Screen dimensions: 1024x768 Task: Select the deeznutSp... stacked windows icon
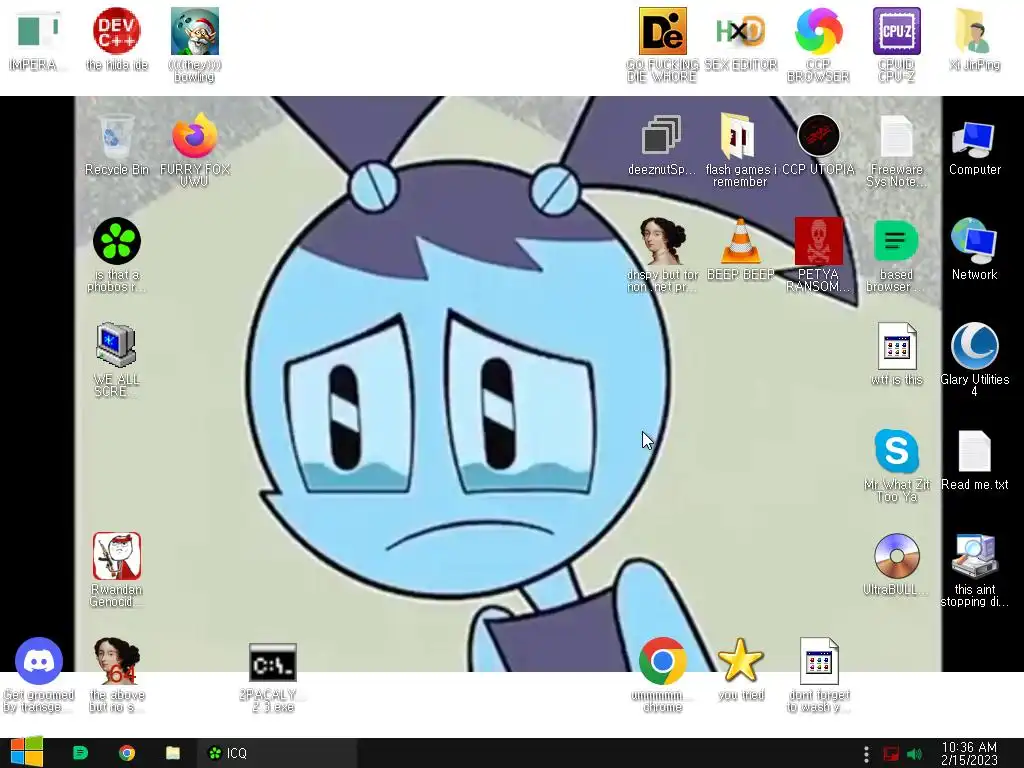pyautogui.click(x=662, y=136)
